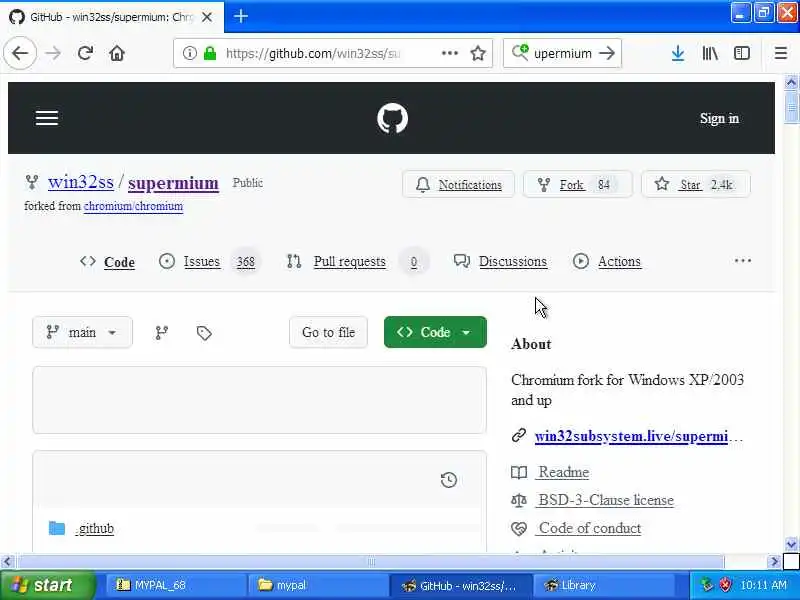Bookmark this page with the star icon
800x600 pixels.
coord(478,53)
